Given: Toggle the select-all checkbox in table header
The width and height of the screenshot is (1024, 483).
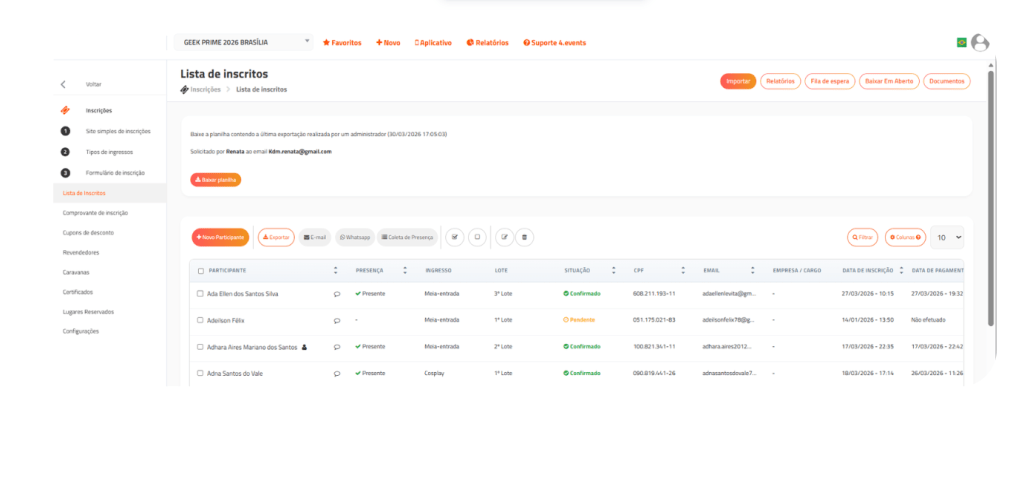Looking at the screenshot, I should tap(200, 271).
